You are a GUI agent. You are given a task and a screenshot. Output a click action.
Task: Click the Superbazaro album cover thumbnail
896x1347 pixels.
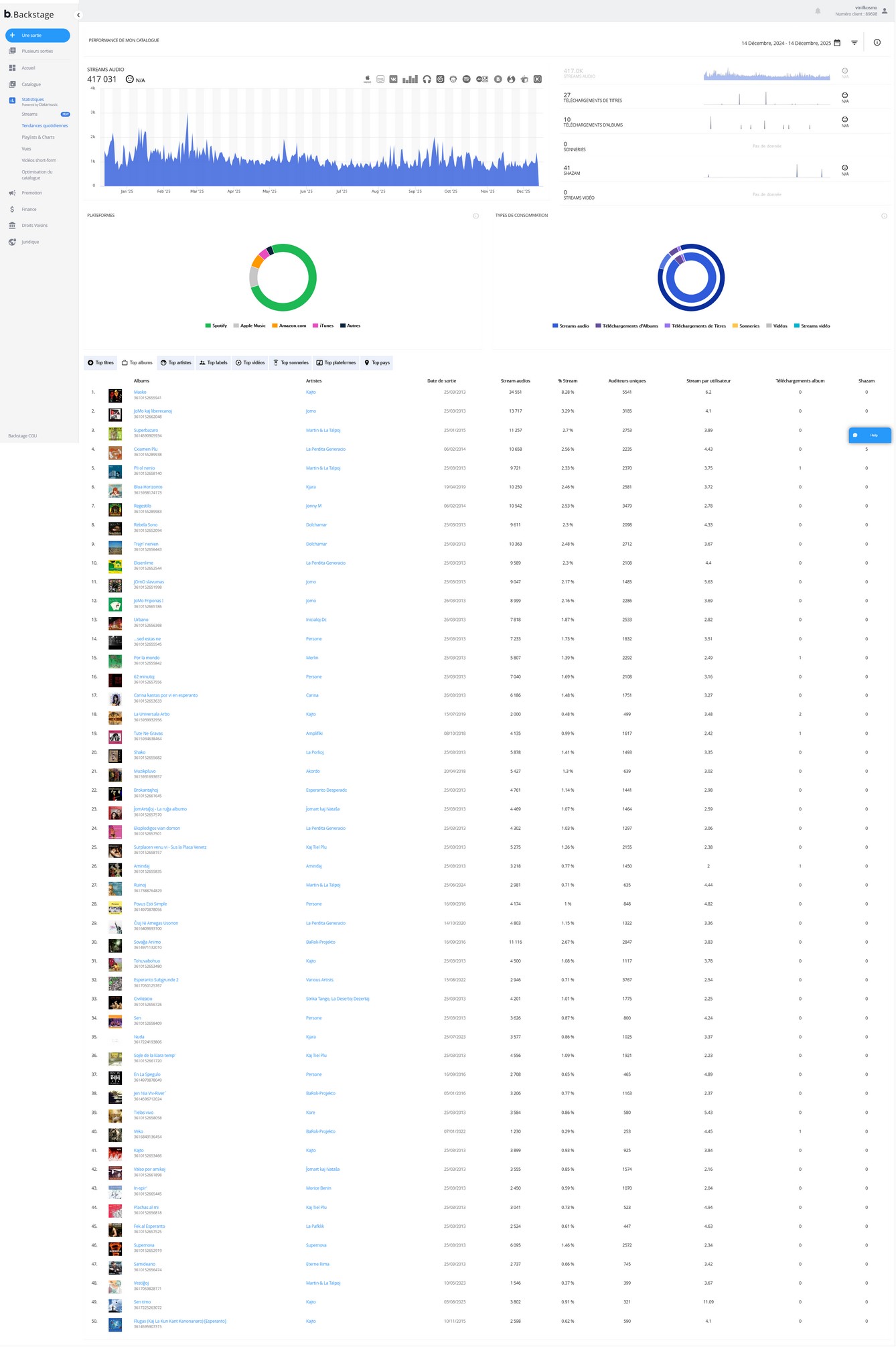coord(115,433)
